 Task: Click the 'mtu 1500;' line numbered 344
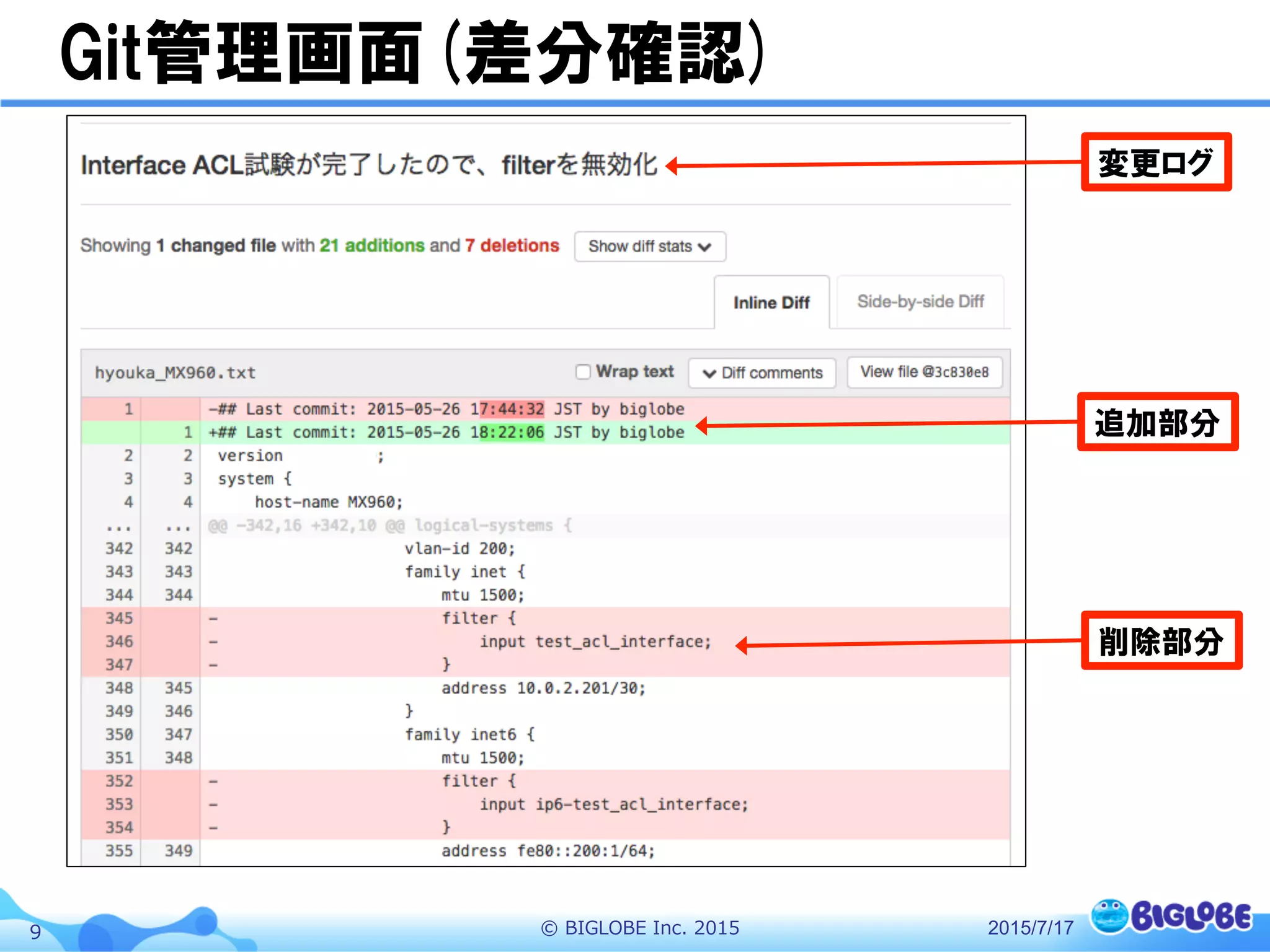pos(546,595)
